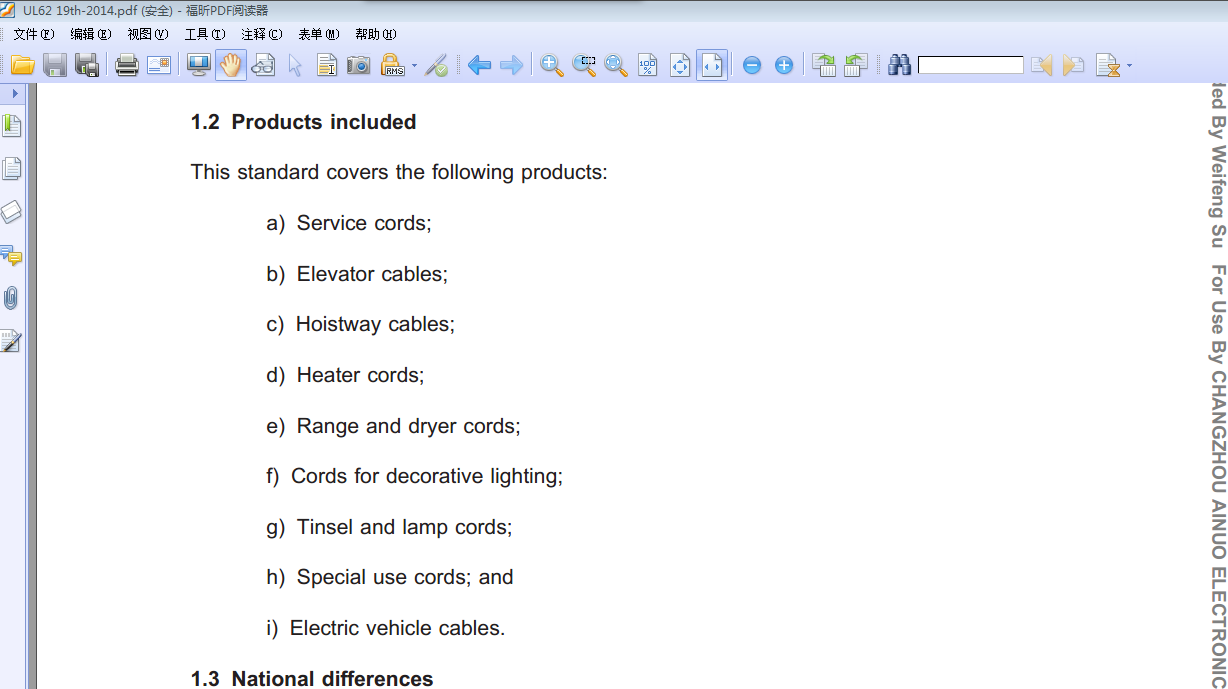Expand the left navigation panel arrow
This screenshot has width=1228, height=689.
point(15,93)
